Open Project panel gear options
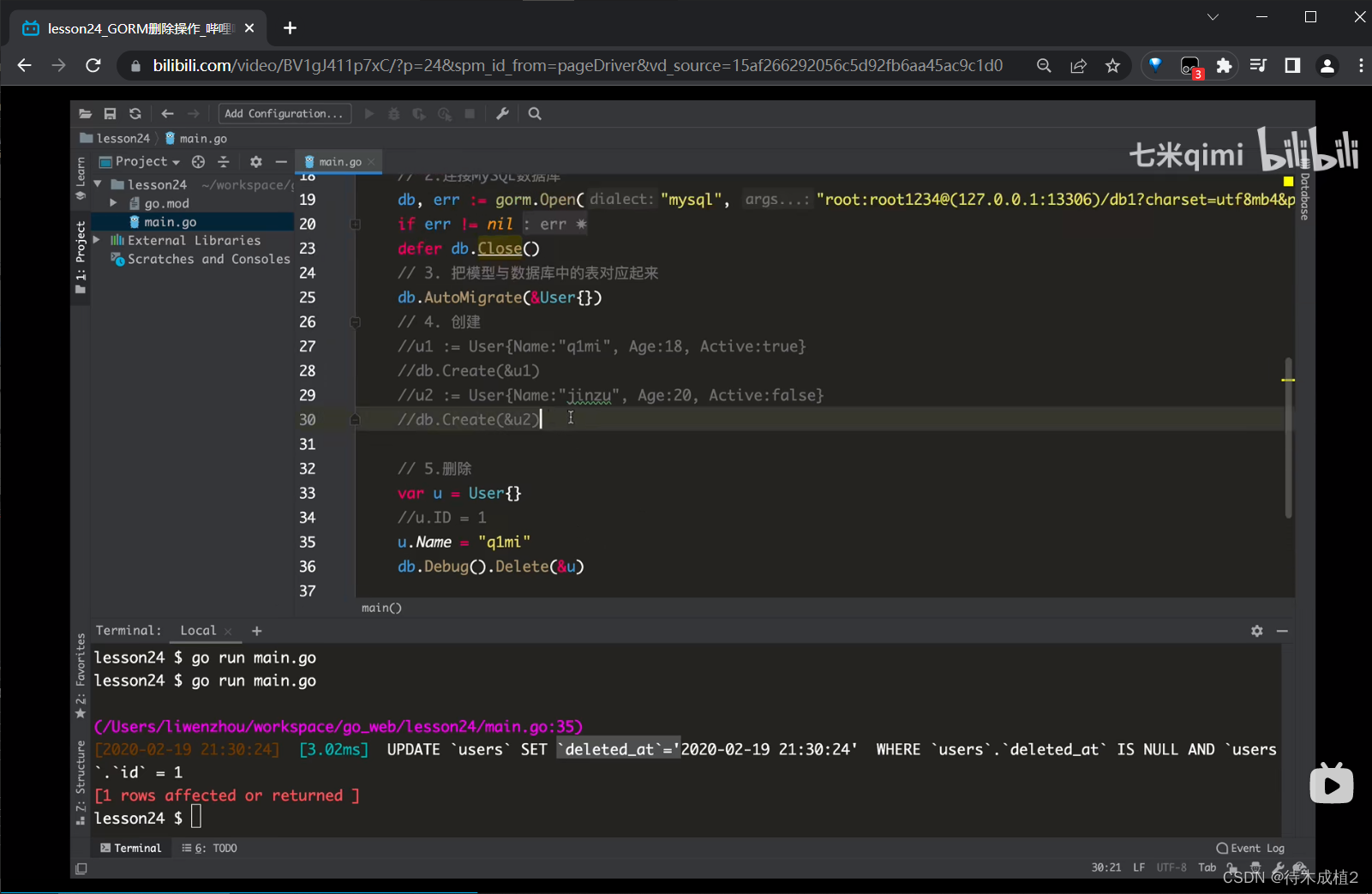This screenshot has height=894, width=1372. [x=255, y=161]
